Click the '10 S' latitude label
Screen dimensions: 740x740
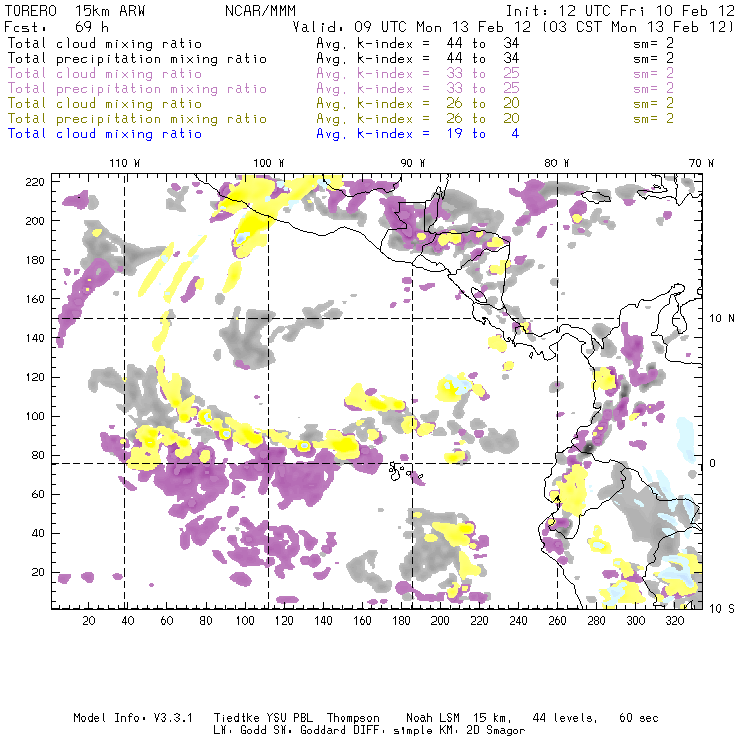(x=722, y=608)
